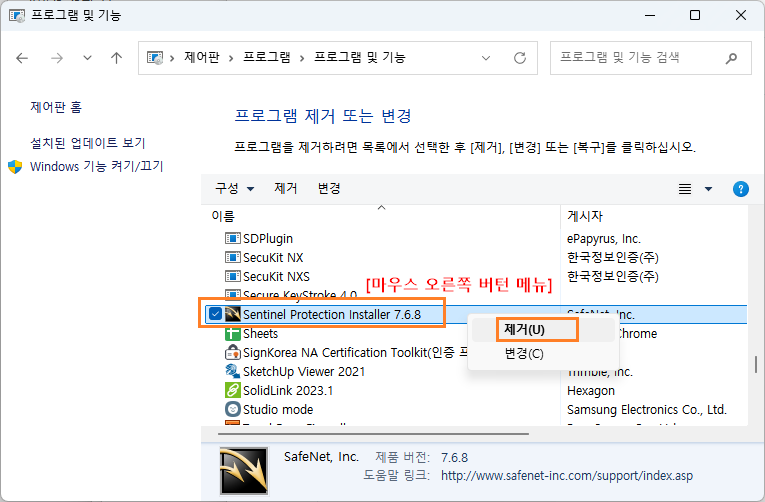Choose 변경(C) in context menu
Image resolution: width=765 pixels, height=502 pixels.
coord(524,353)
